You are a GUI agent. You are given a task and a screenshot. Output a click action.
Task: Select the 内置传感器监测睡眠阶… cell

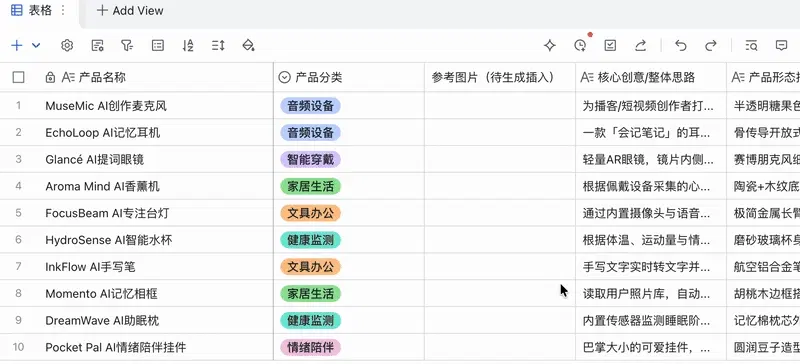(x=651, y=321)
